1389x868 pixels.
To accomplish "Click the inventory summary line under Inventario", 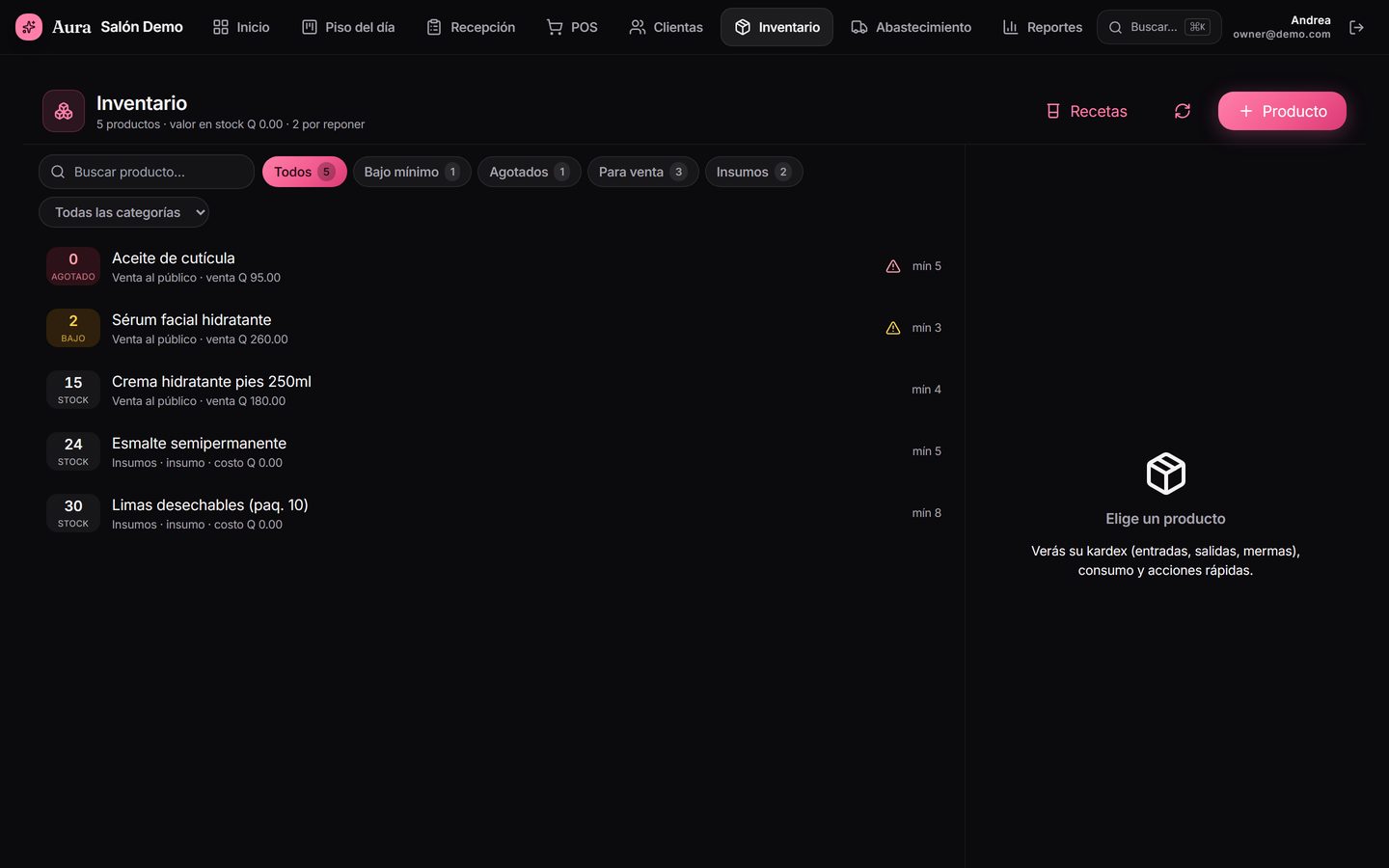I will click(231, 124).
